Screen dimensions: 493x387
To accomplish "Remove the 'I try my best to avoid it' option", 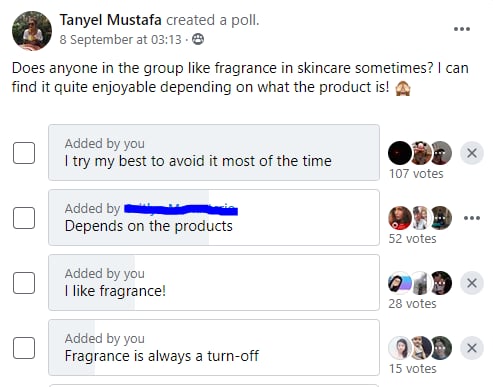I will (472, 153).
